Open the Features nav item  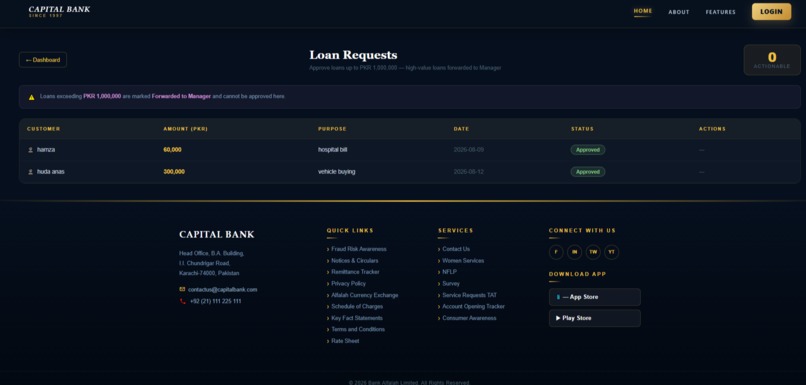point(720,12)
